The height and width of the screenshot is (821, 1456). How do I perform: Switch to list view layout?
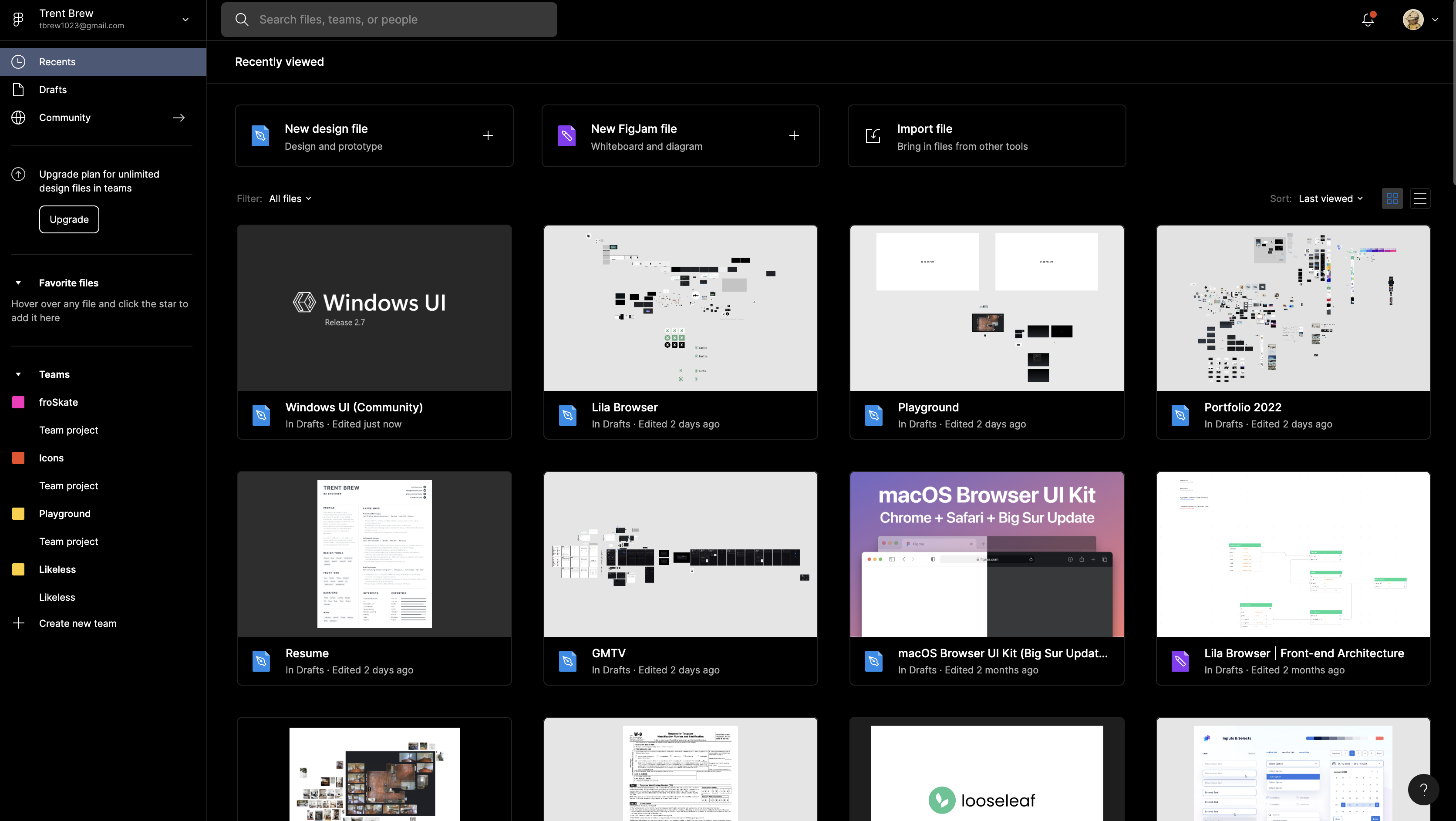tap(1420, 199)
